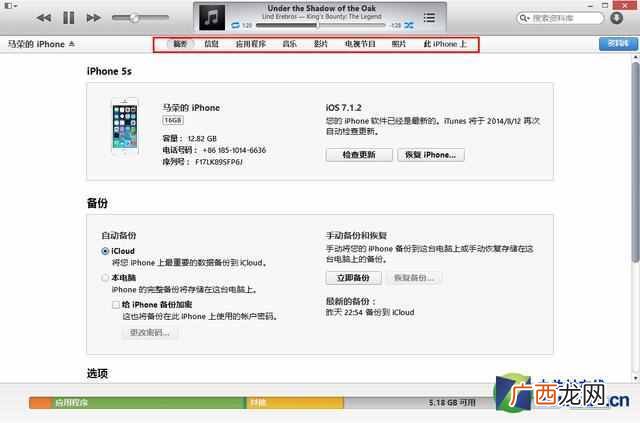Enable 给 iPhone 备份加密 checkbox

[x=116, y=305]
